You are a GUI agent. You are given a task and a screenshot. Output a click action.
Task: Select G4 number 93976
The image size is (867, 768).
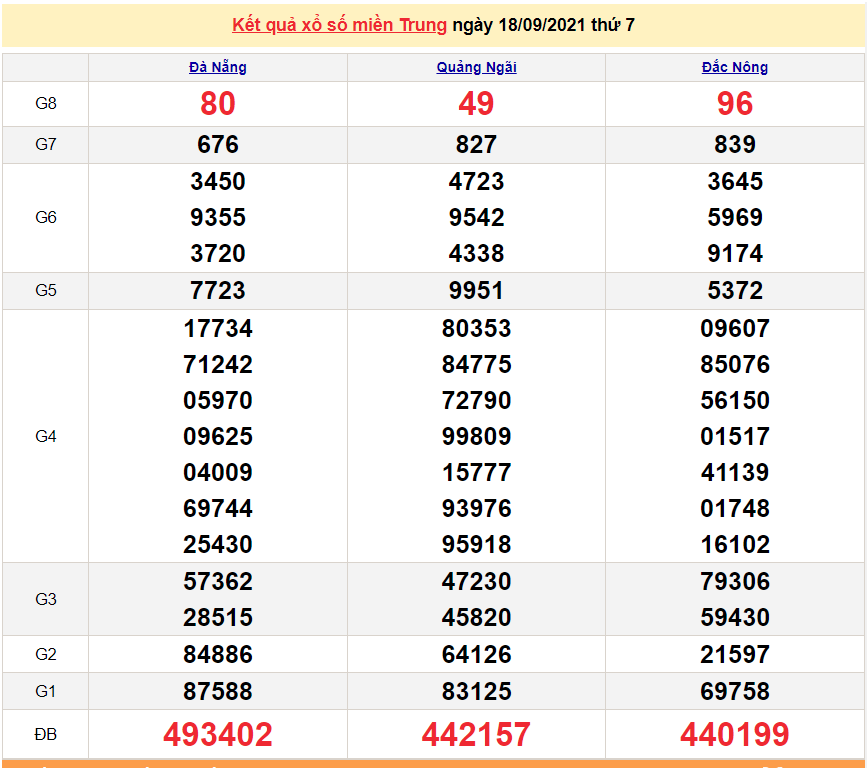476,508
